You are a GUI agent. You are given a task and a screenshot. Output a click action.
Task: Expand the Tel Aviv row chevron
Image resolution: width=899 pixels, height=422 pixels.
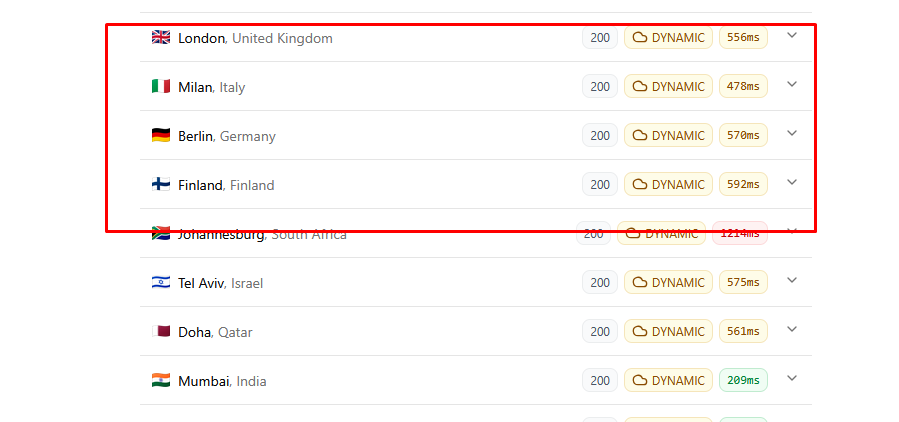(792, 281)
